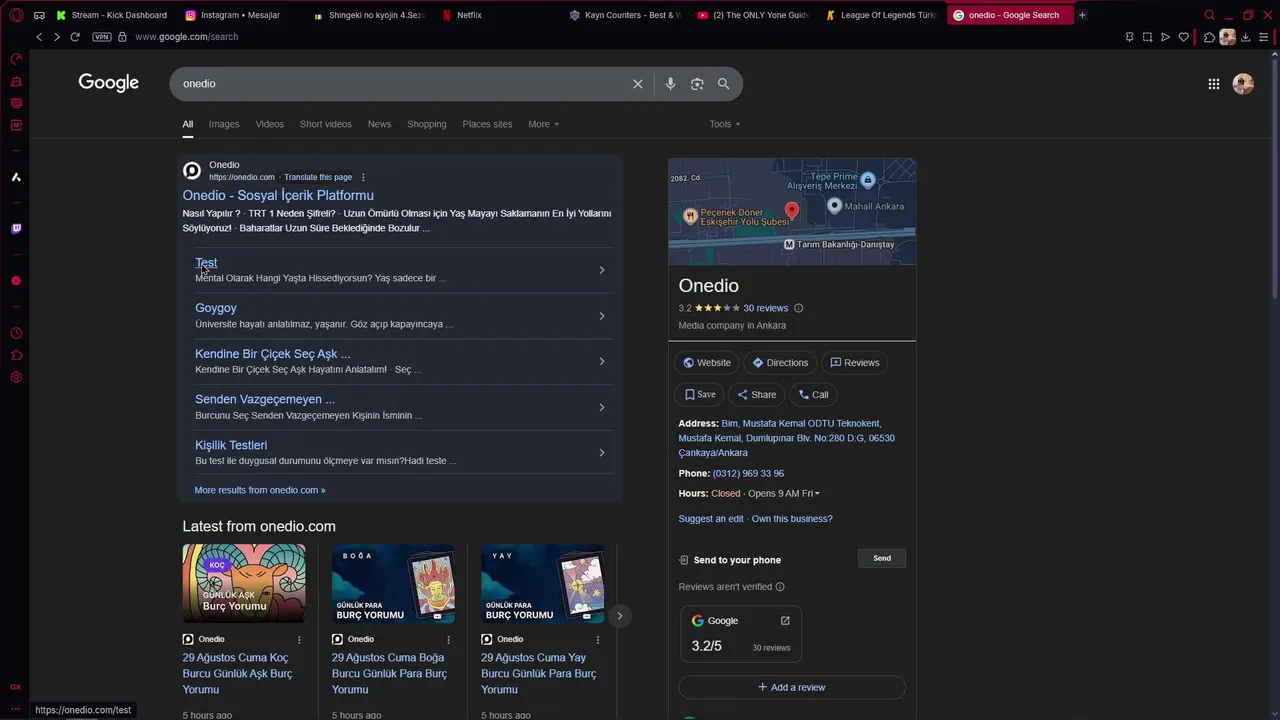The width and height of the screenshot is (1280, 720).
Task: Open Easy Setup sliders icon
Action: 1264,37
